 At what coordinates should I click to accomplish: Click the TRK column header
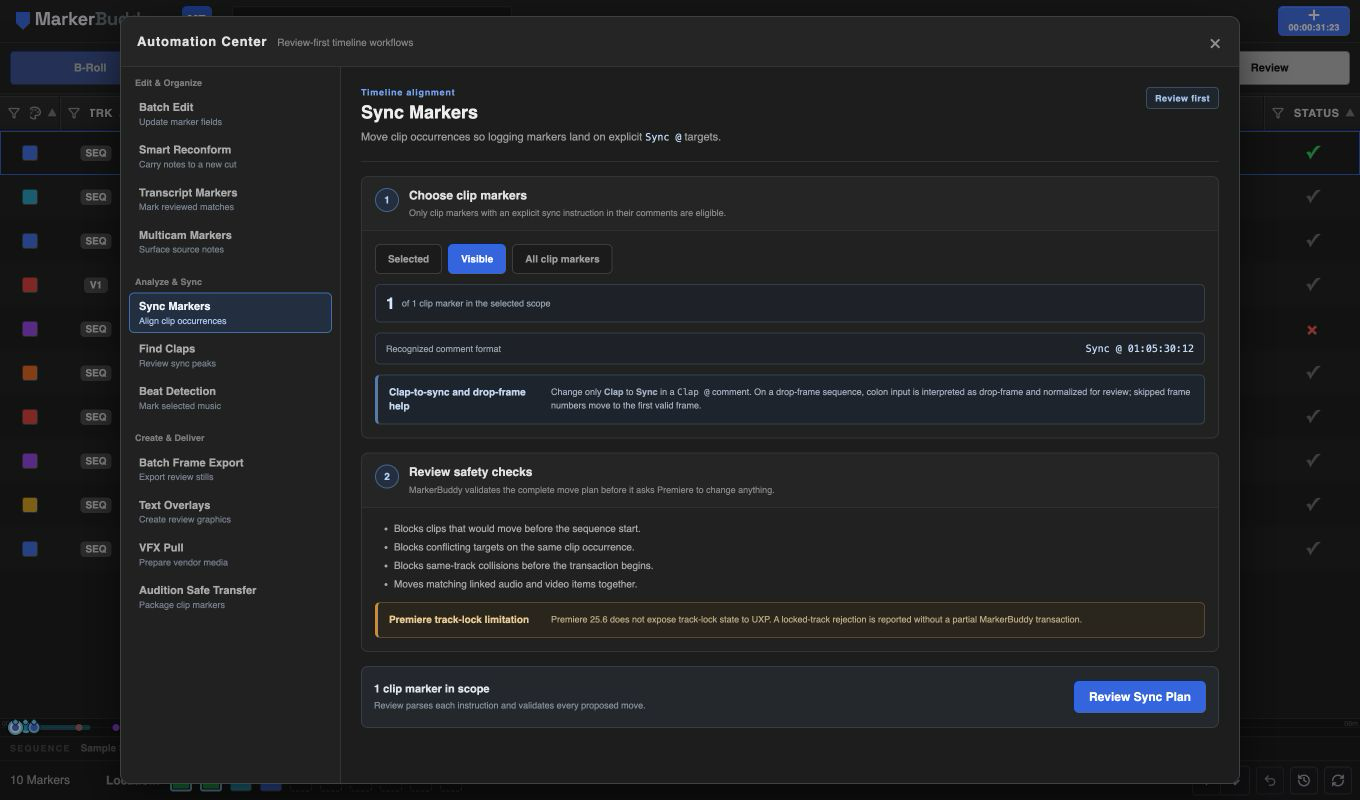tap(100, 113)
